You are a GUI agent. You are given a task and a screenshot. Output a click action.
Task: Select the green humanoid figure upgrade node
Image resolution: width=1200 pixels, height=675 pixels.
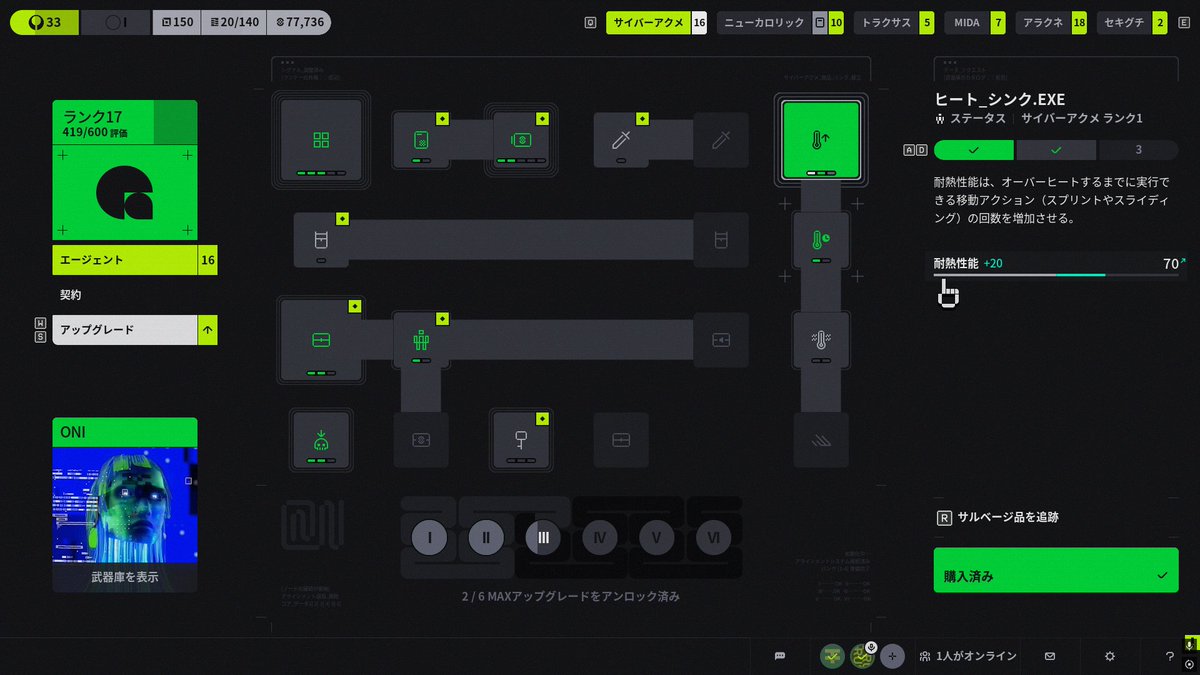[x=421, y=340]
